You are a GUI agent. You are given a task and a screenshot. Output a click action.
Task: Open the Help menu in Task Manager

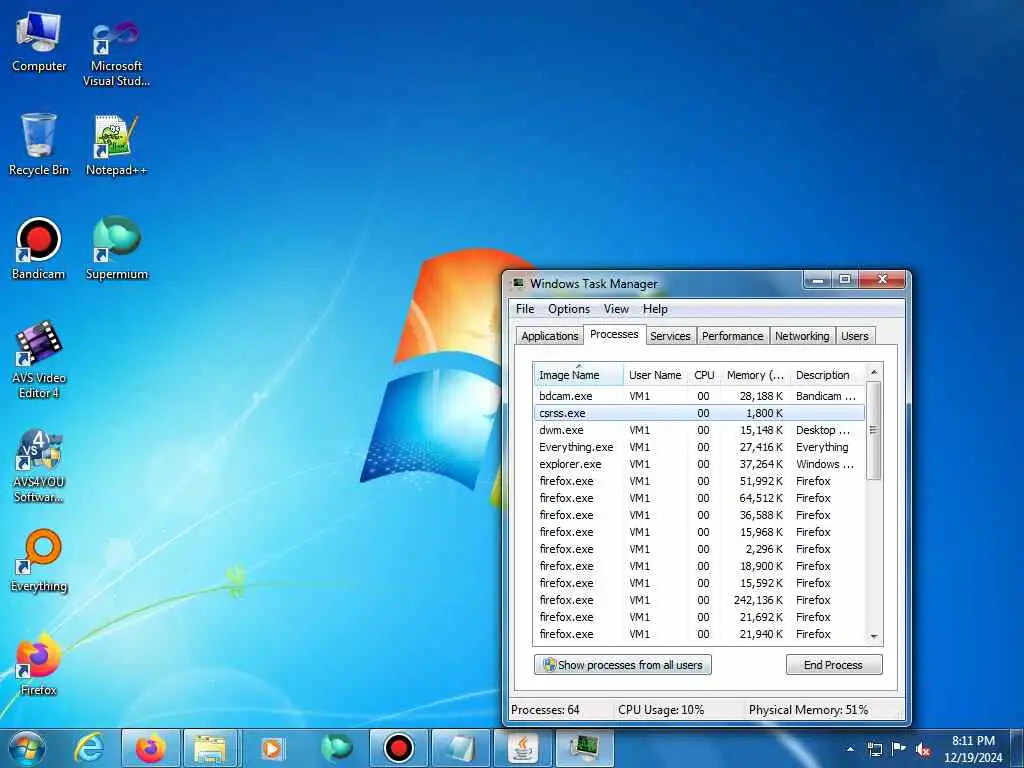point(655,309)
